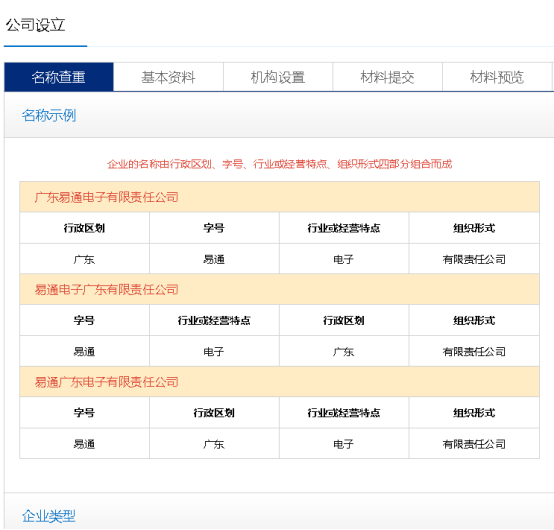Click the 电子 cell under 易通电子广东有限责任公司

(x=214, y=352)
